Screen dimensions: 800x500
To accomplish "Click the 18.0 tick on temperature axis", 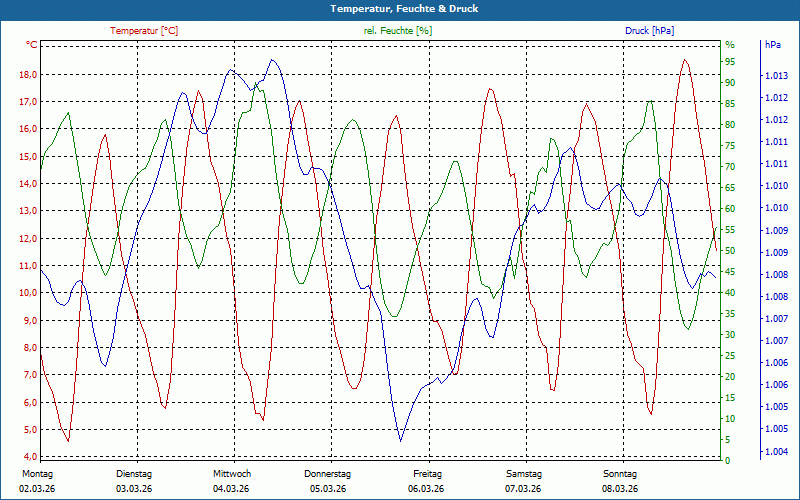I will (28, 75).
